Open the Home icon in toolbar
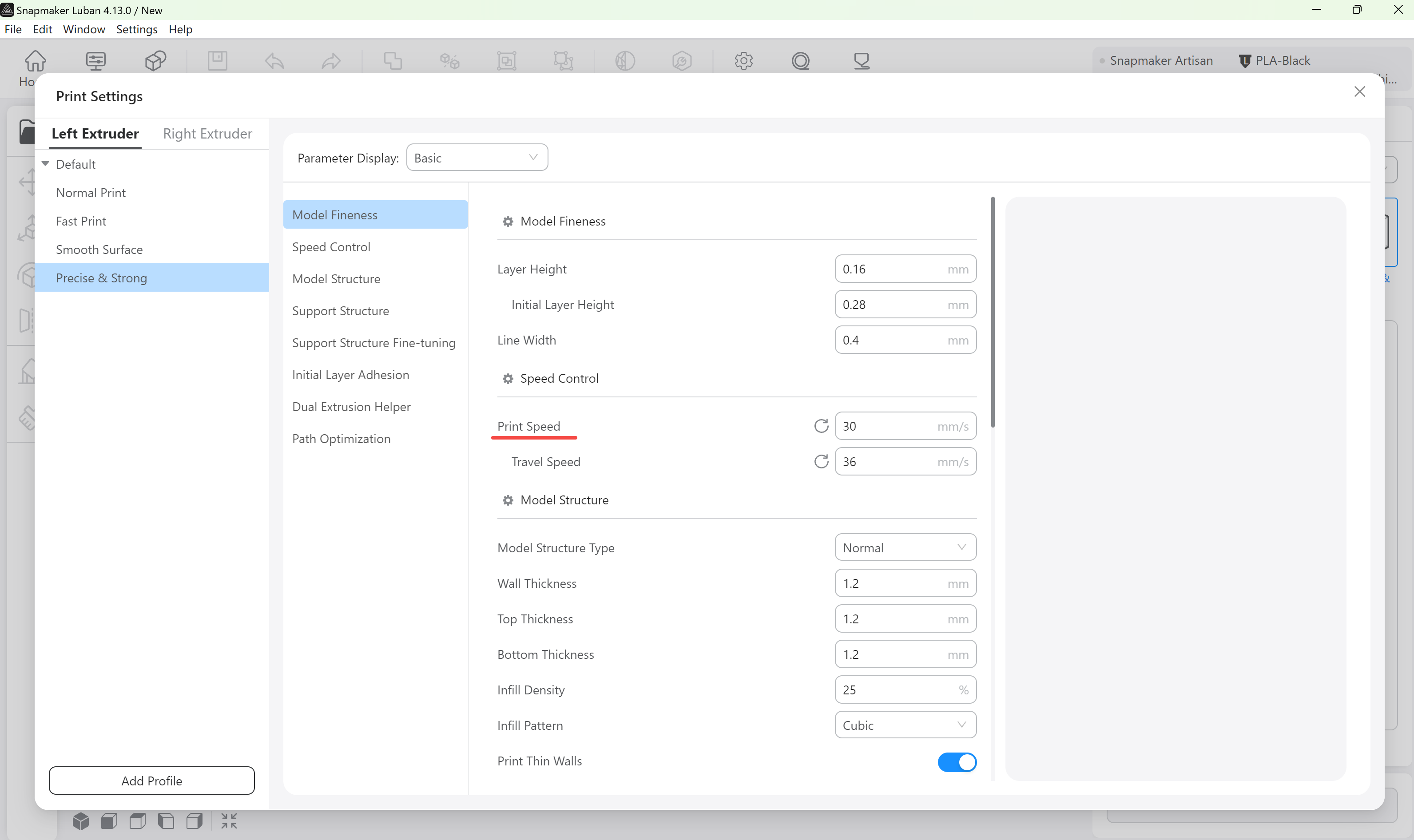Viewport: 1414px width, 840px height. (35, 60)
